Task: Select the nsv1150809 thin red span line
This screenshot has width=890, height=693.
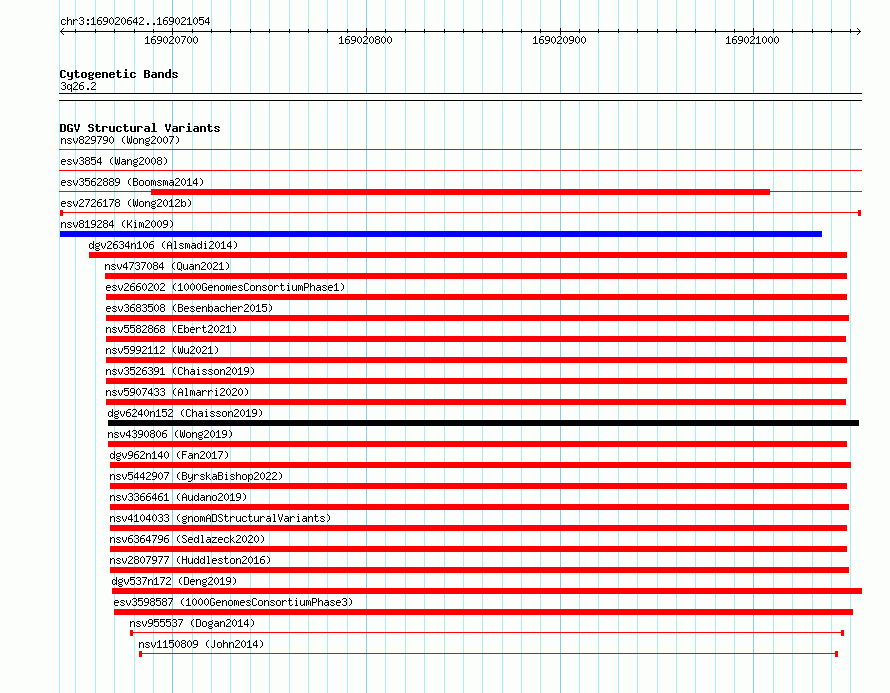Action: pyautogui.click(x=489, y=654)
